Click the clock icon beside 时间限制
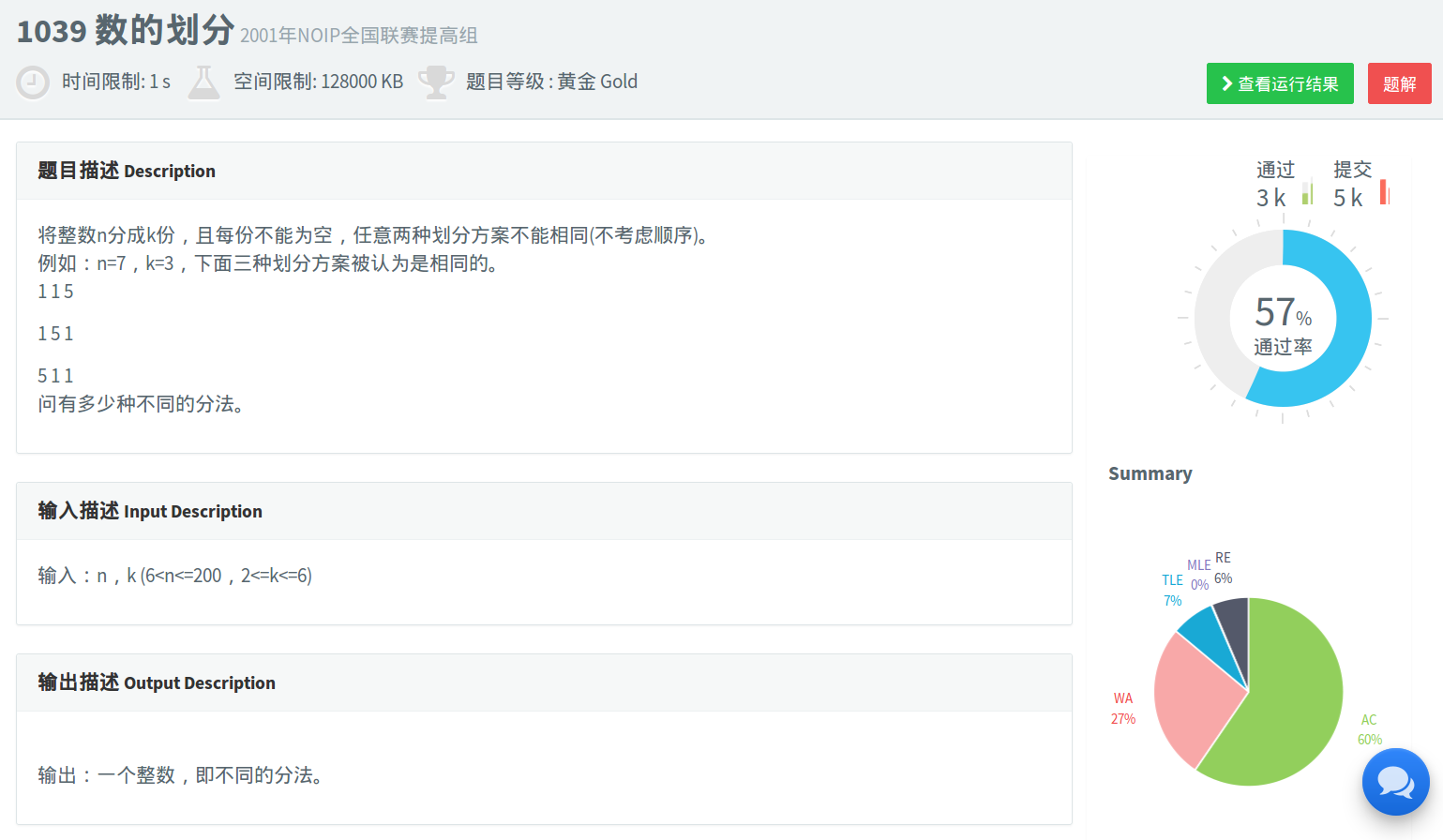Viewport: 1443px width, 840px height. (33, 82)
